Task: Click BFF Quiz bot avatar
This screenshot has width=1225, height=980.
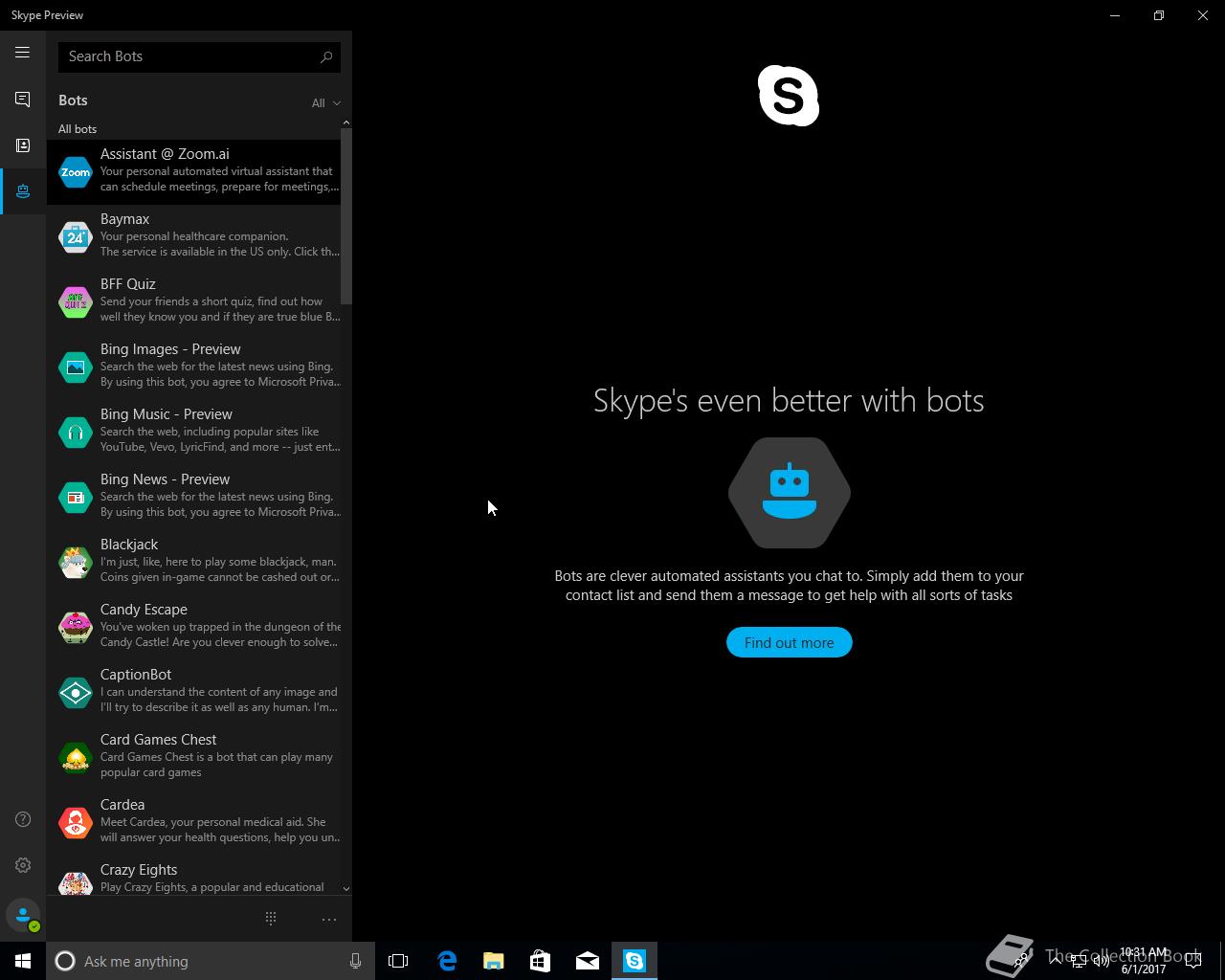Action: (x=76, y=302)
